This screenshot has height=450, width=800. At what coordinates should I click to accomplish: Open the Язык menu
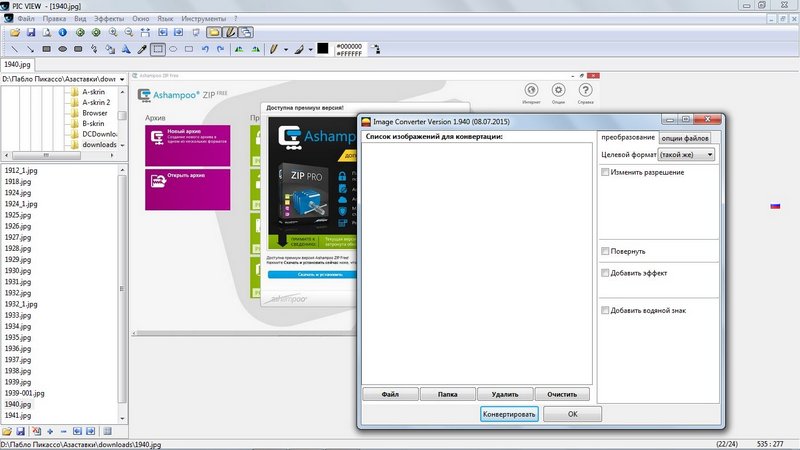click(165, 19)
